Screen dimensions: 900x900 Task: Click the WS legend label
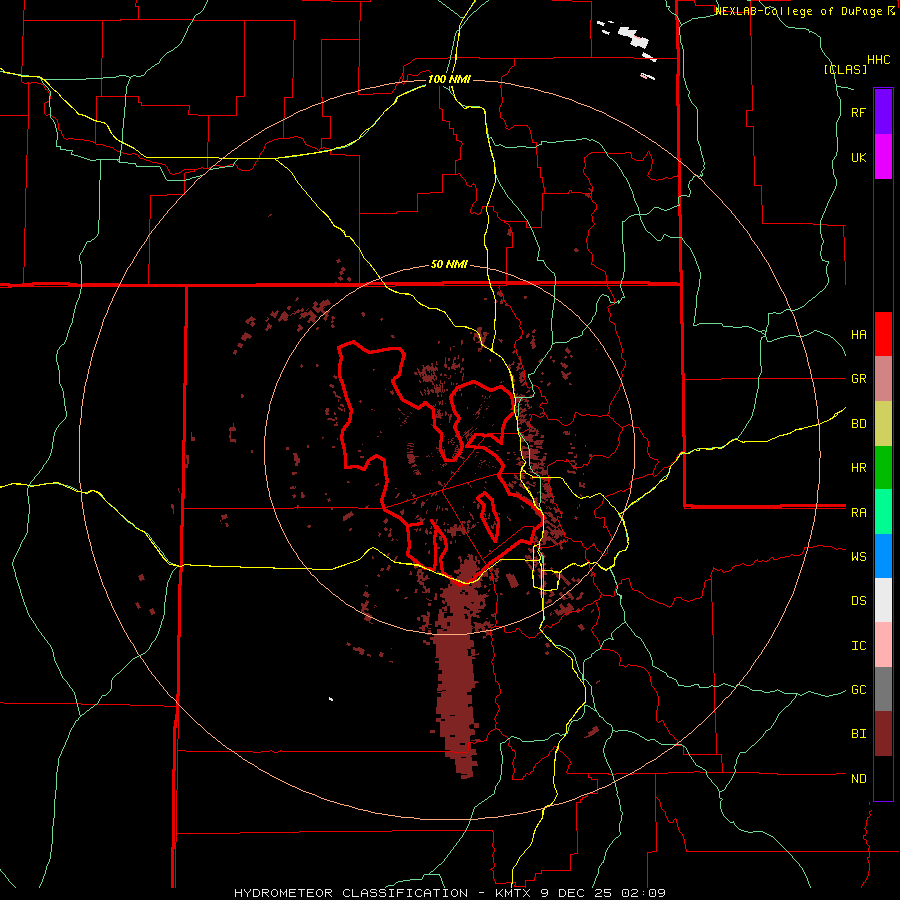click(x=858, y=556)
